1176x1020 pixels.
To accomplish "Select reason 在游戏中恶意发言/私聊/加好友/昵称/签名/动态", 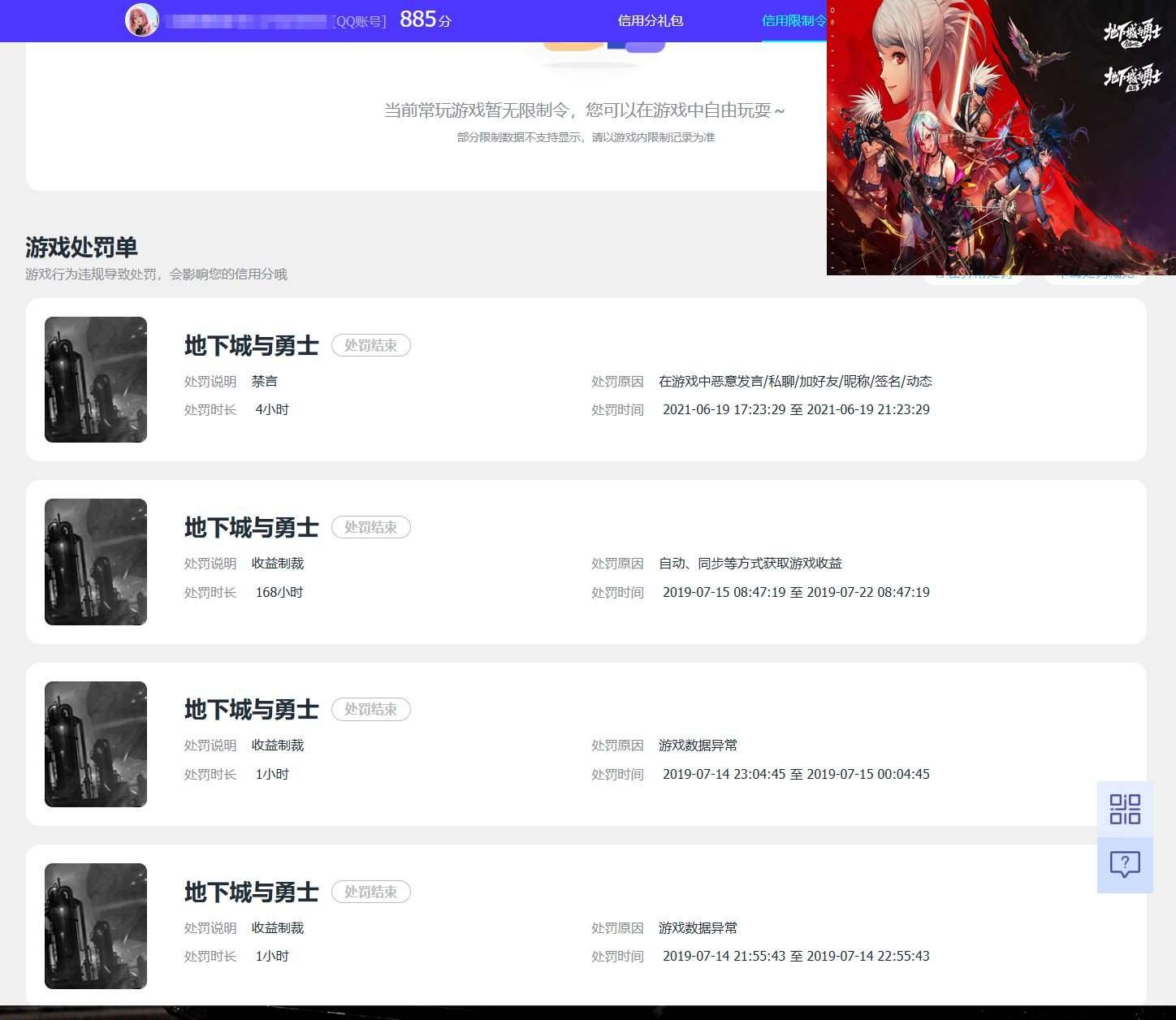I will point(795,381).
